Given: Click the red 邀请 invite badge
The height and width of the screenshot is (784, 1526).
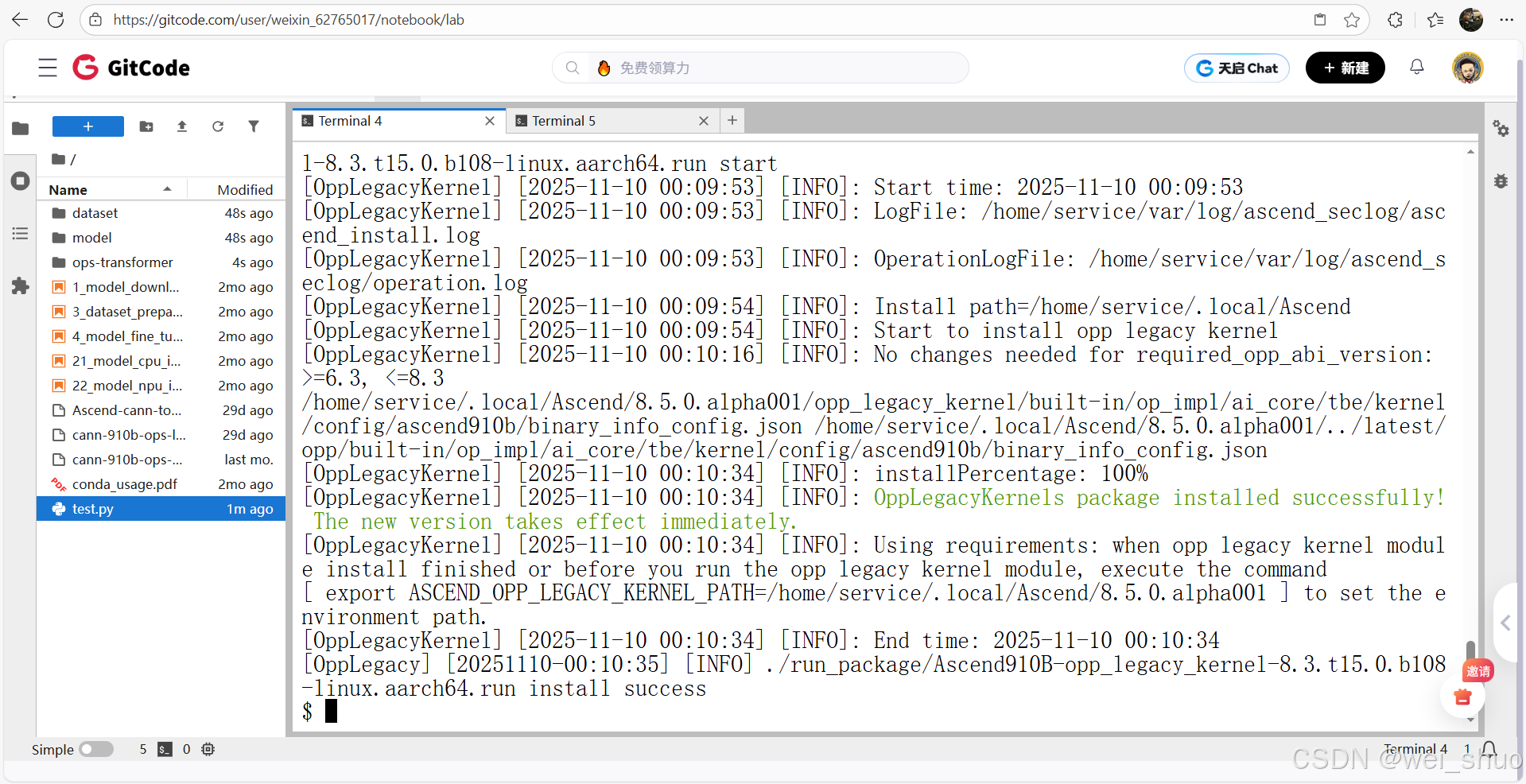Looking at the screenshot, I should tap(1478, 671).
